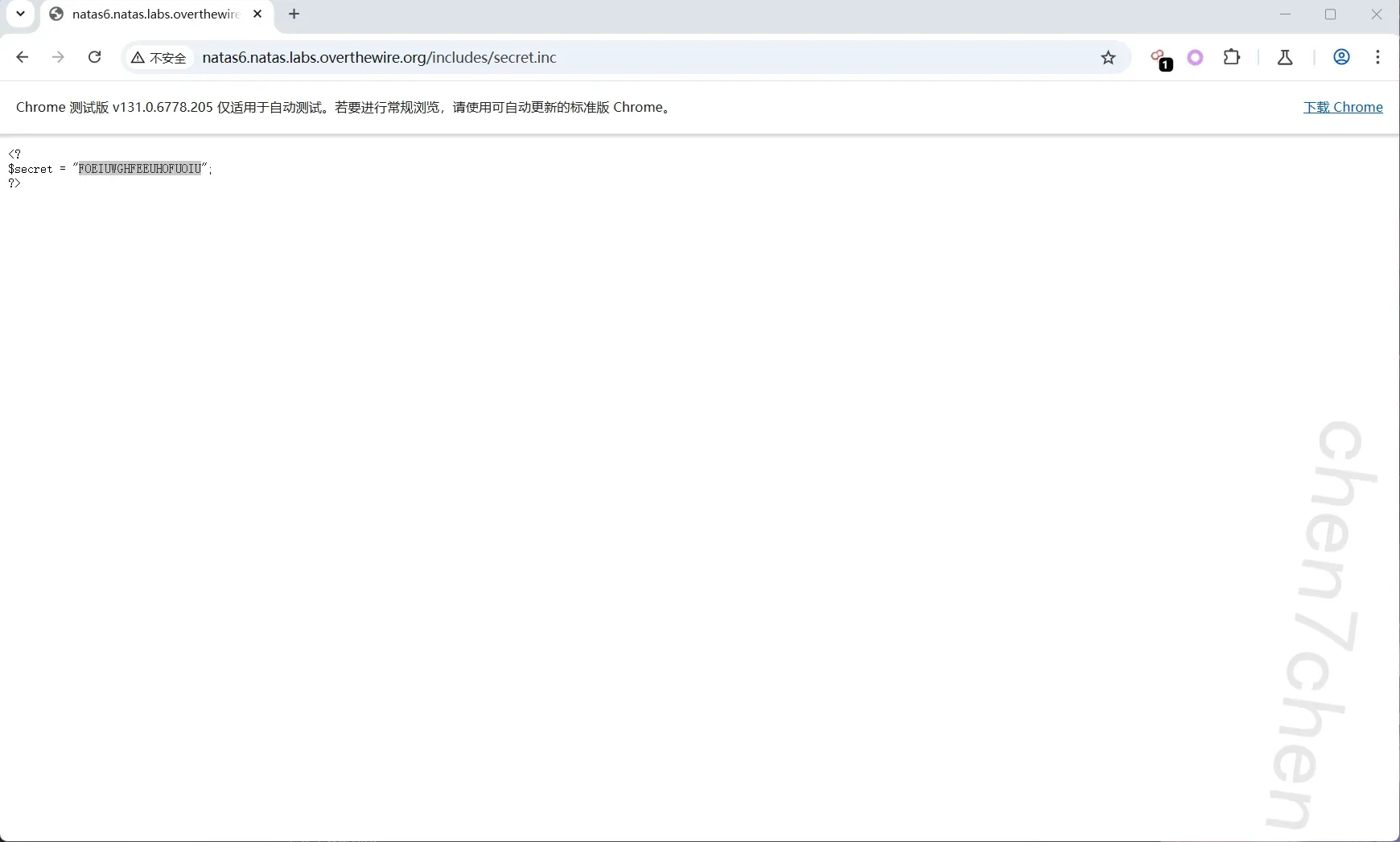Viewport: 1400px width, 842px height.
Task: Go forward with the forward arrow
Action: click(x=58, y=57)
